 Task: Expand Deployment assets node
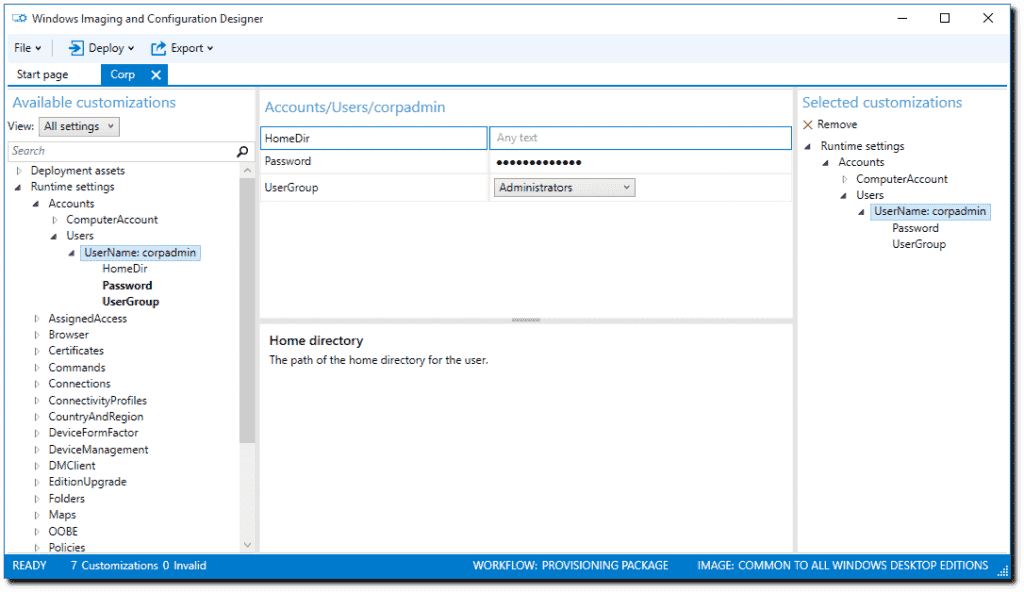pos(19,171)
